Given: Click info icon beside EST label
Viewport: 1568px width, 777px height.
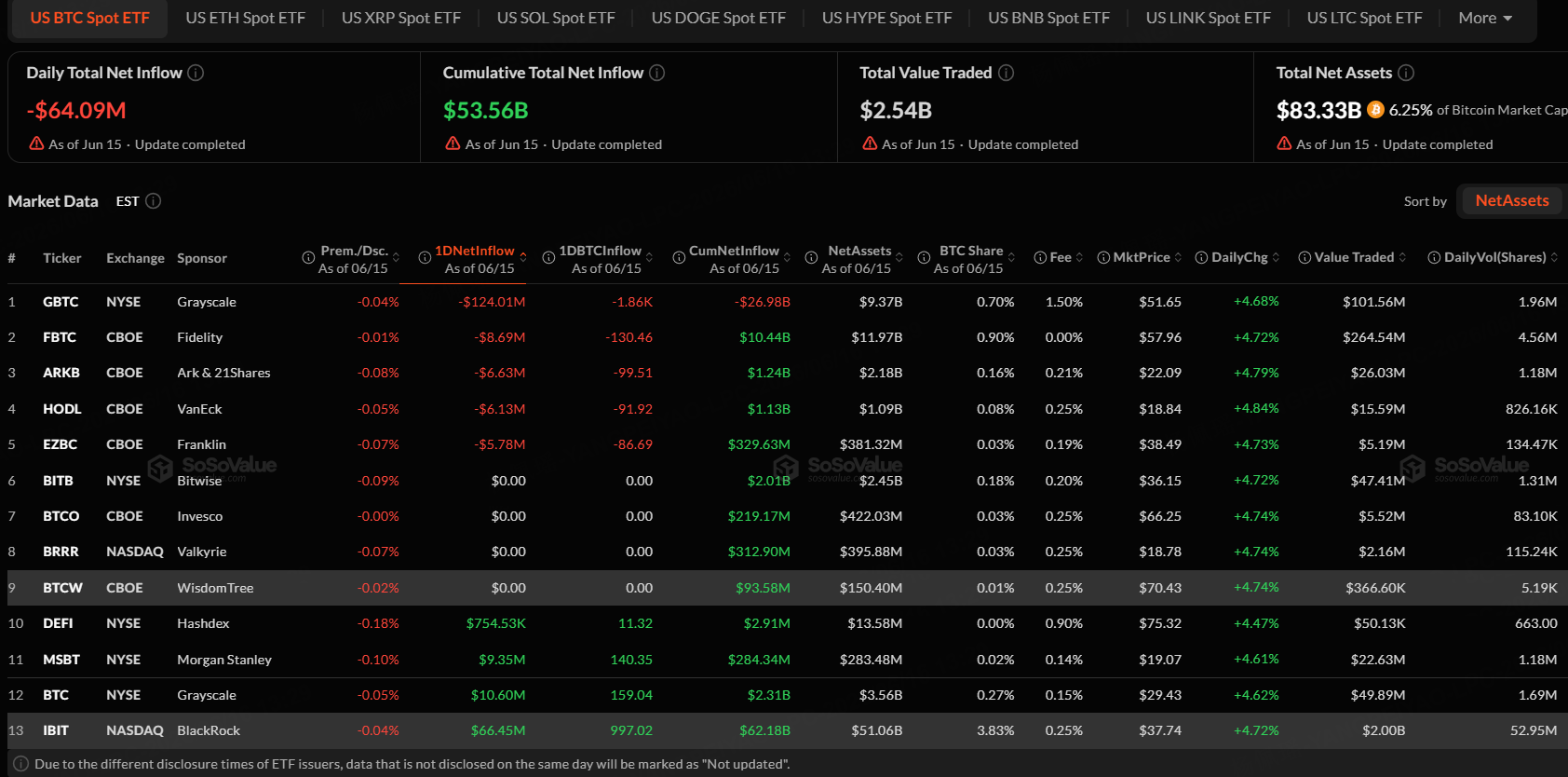Looking at the screenshot, I should [x=154, y=201].
